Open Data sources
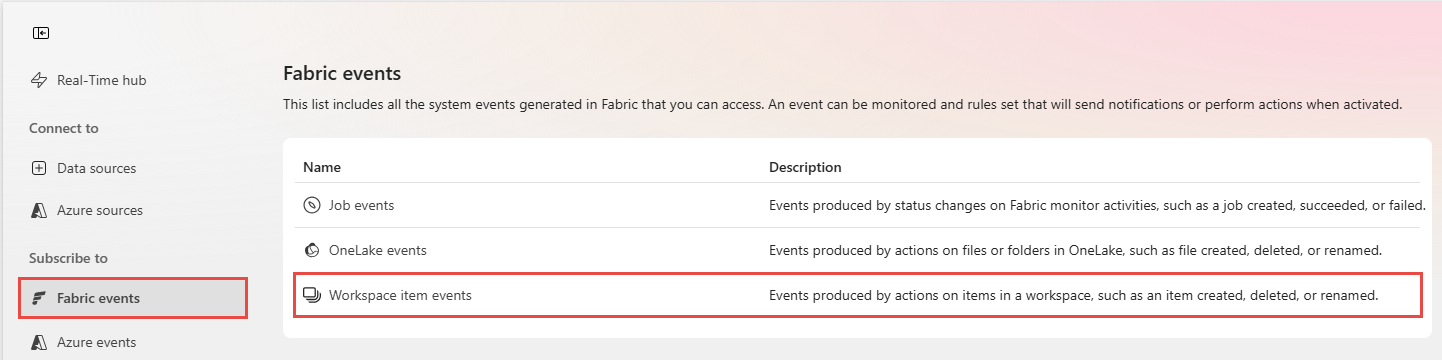The width and height of the screenshot is (1442, 360). click(96, 168)
